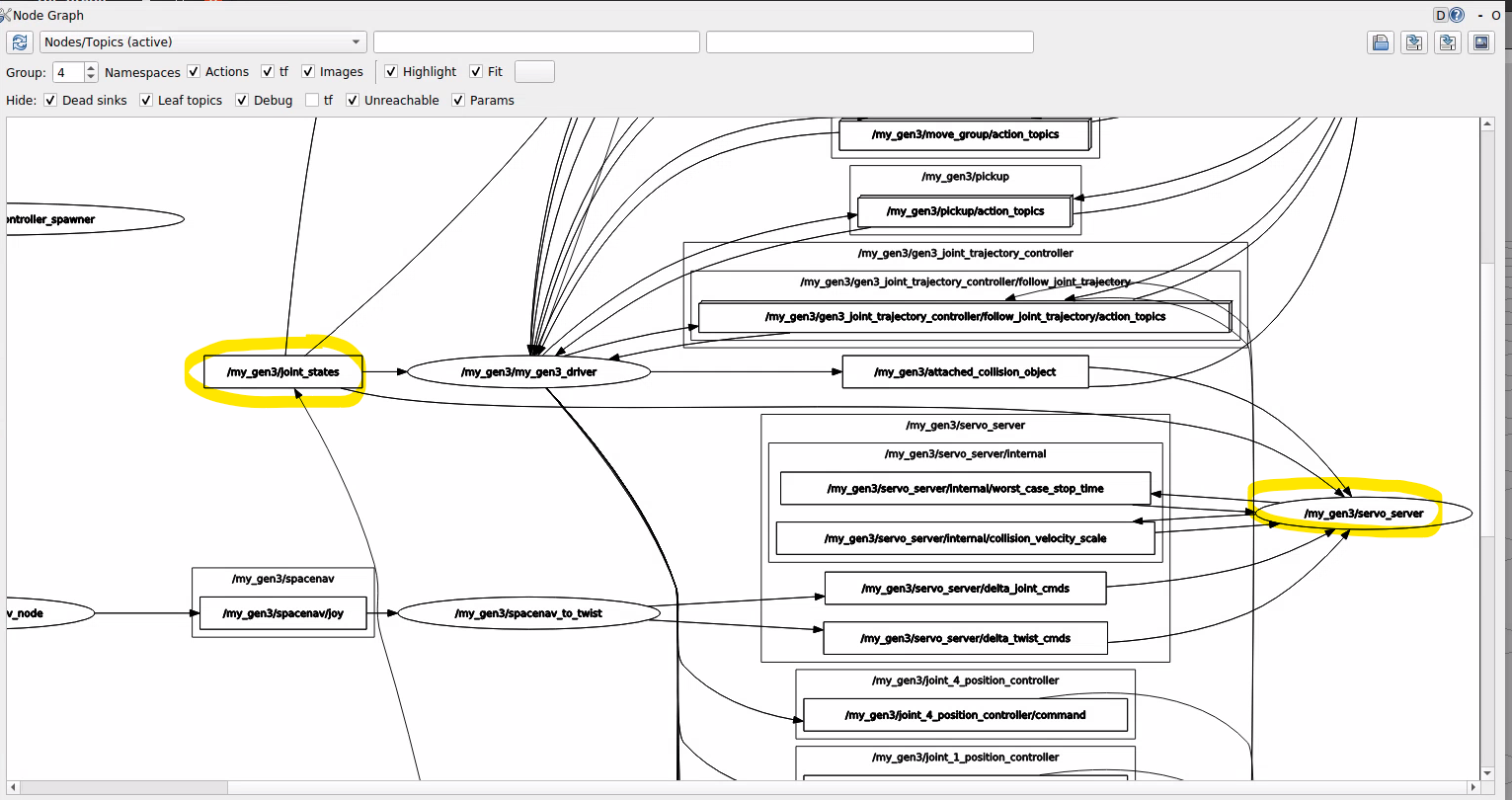Screen dimensions: 1512x800
Task: Click the Group spinbox down arrow
Action: point(90,77)
